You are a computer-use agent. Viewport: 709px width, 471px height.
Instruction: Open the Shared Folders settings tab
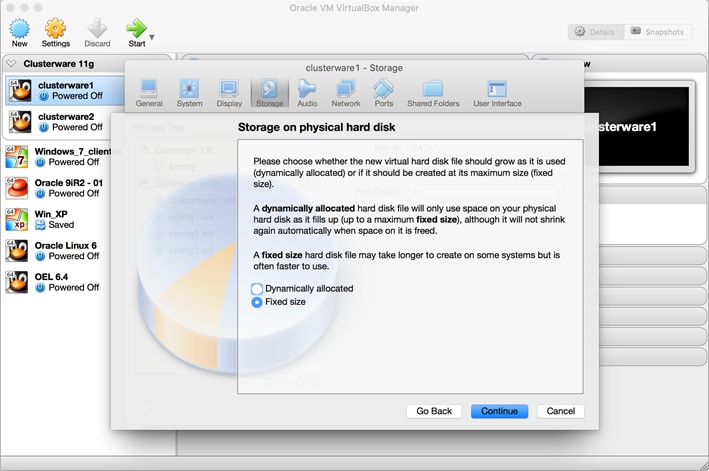coord(433,93)
